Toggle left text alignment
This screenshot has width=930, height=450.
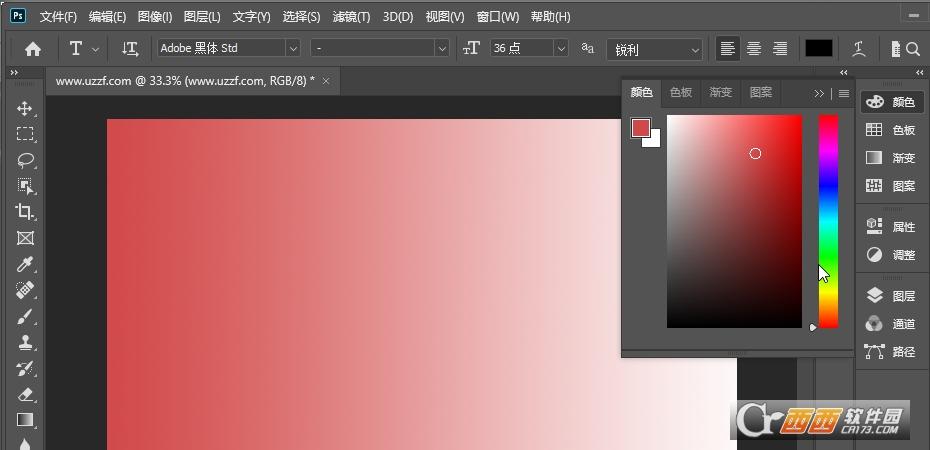click(x=728, y=48)
